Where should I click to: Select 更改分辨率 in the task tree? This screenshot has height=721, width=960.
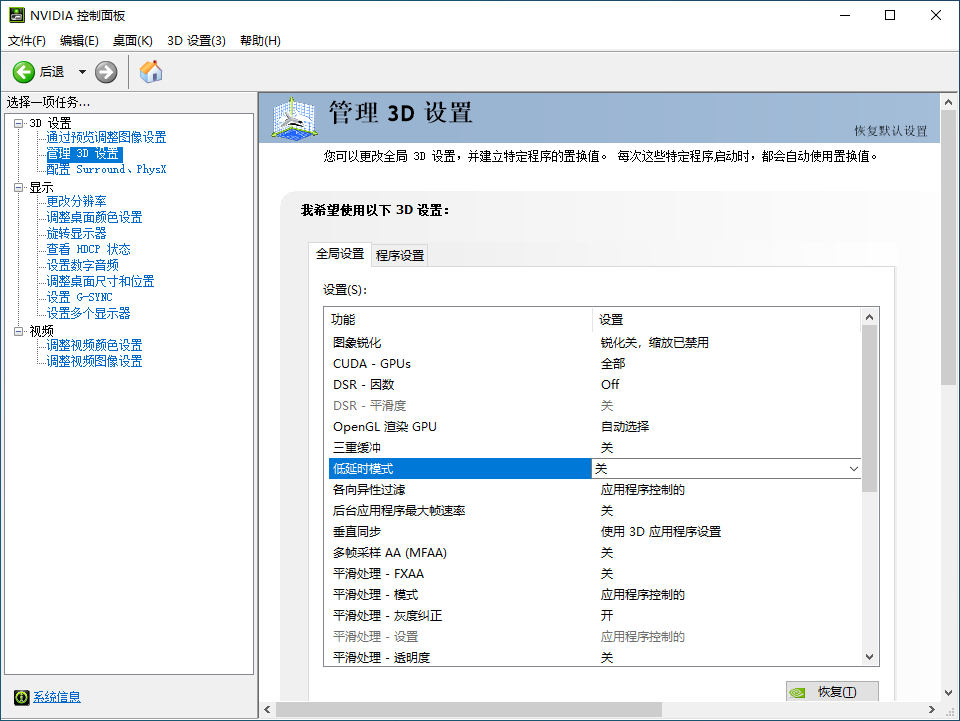79,201
